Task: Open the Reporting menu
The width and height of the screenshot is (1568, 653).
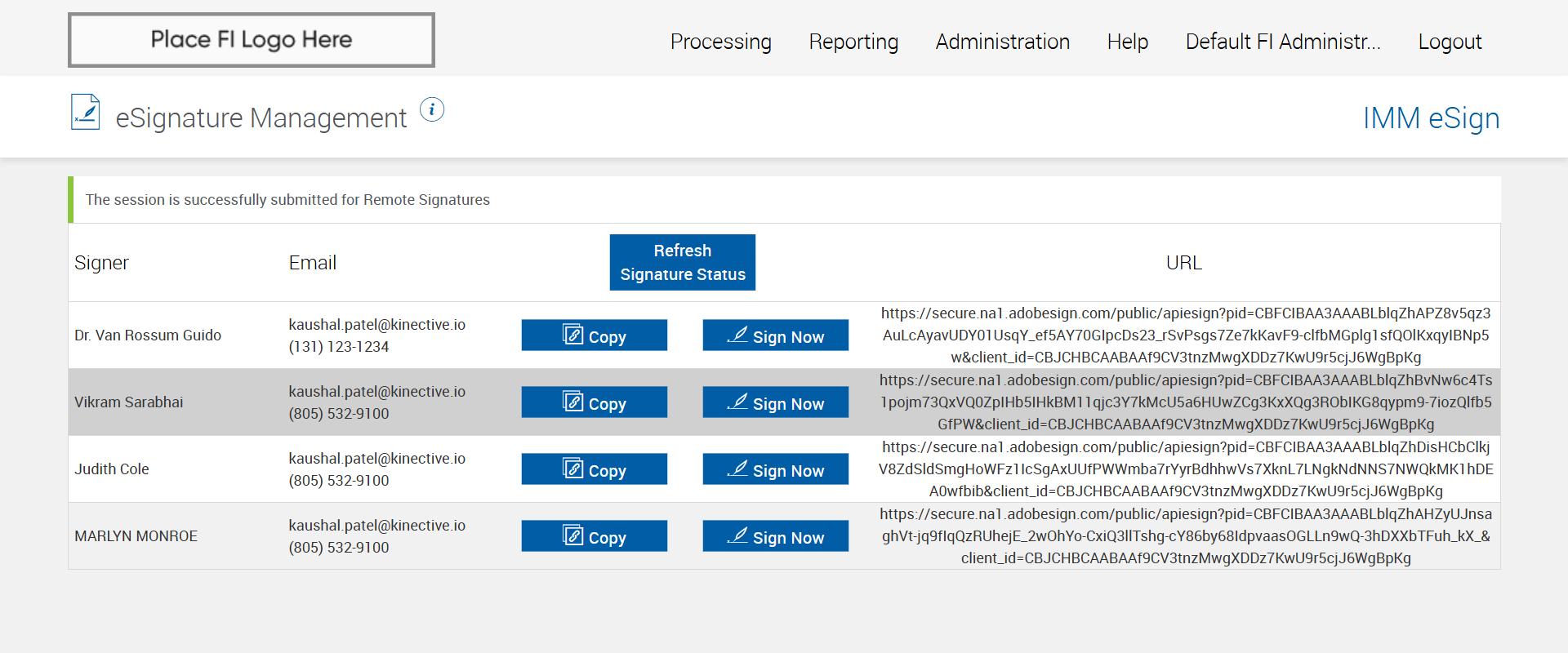Action: [853, 42]
